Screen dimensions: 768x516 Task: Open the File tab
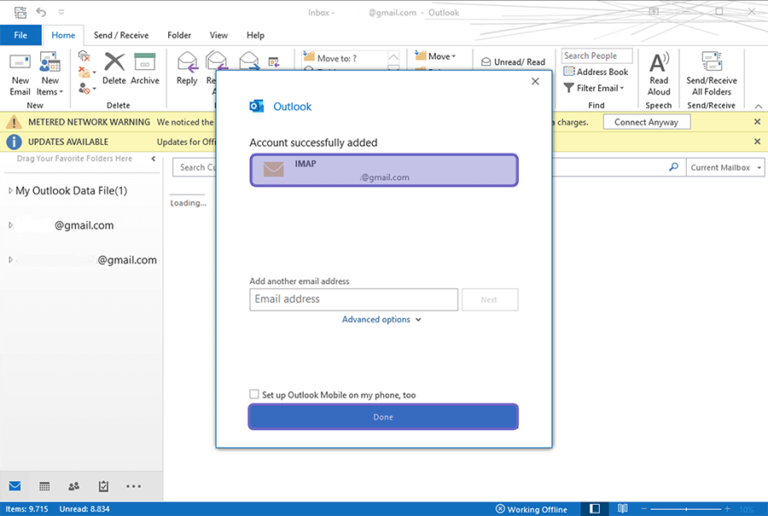point(21,35)
